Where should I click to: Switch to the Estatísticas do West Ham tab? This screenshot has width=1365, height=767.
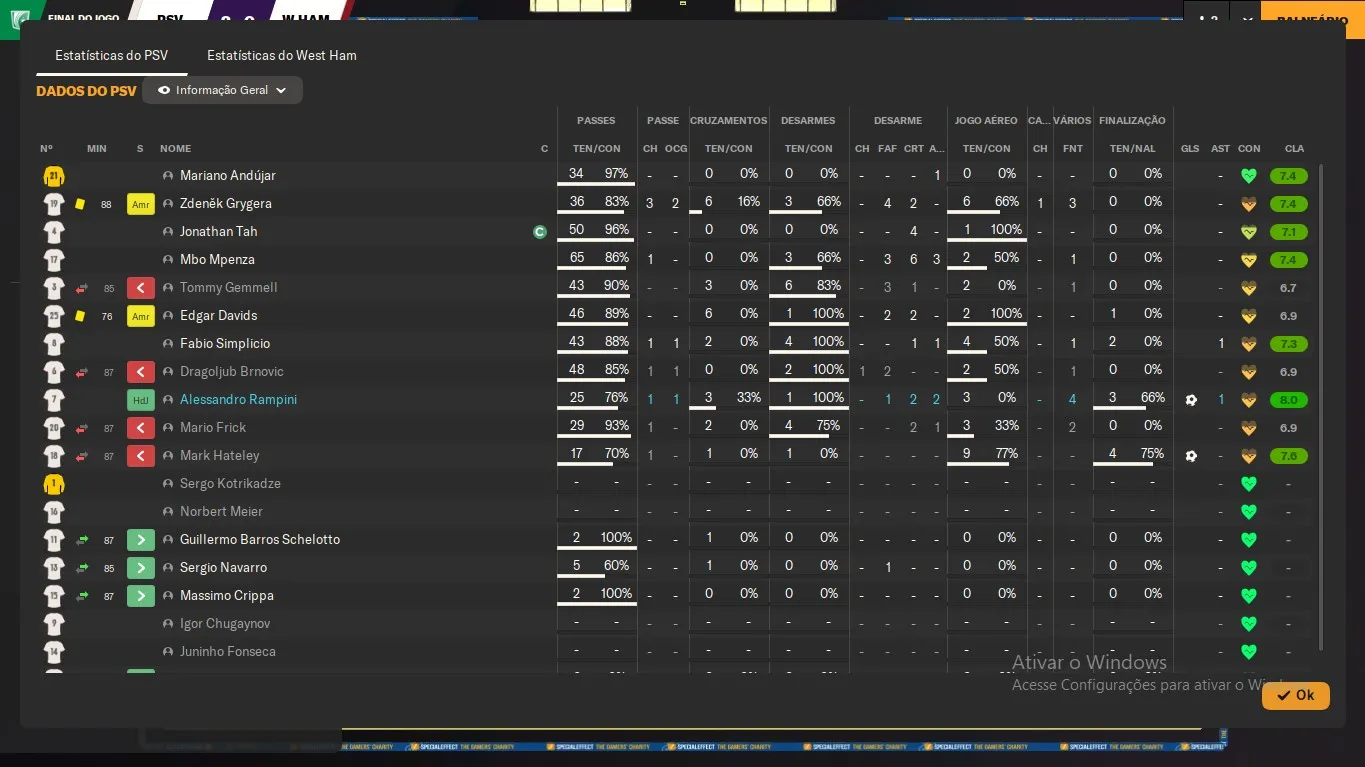pos(281,55)
